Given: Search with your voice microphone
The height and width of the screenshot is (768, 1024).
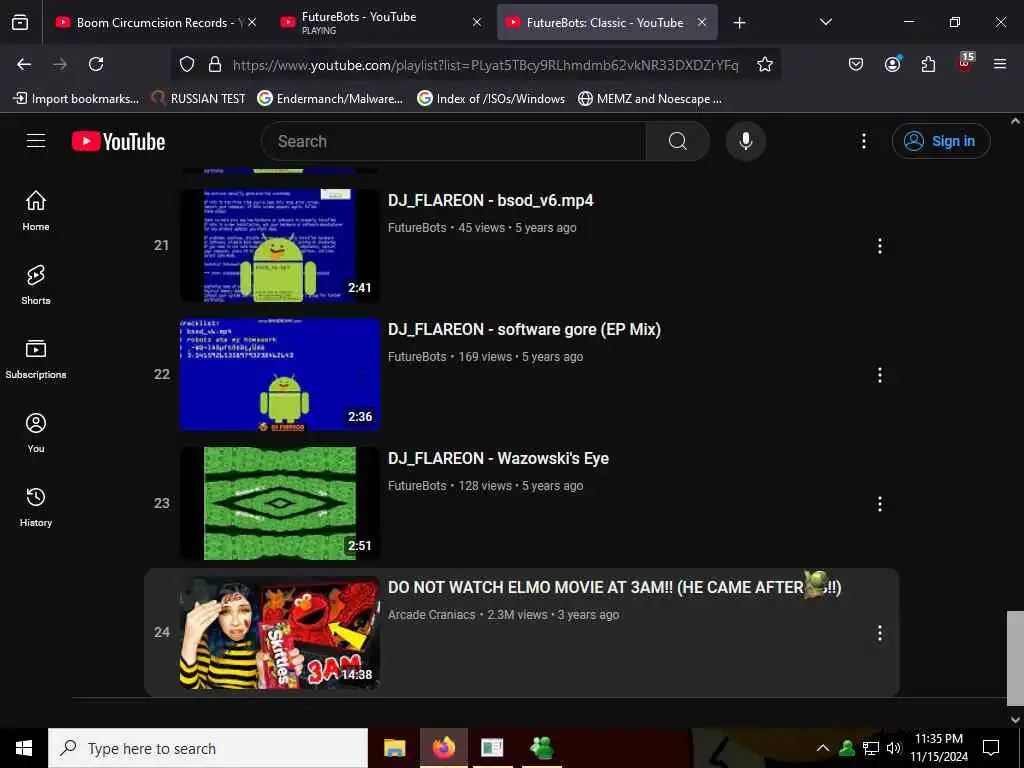Looking at the screenshot, I should pos(746,141).
